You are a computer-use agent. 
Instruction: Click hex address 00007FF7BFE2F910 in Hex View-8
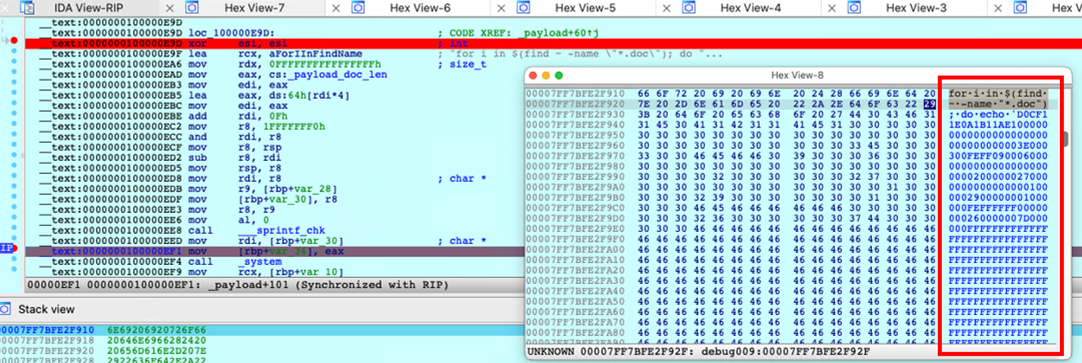[575, 93]
